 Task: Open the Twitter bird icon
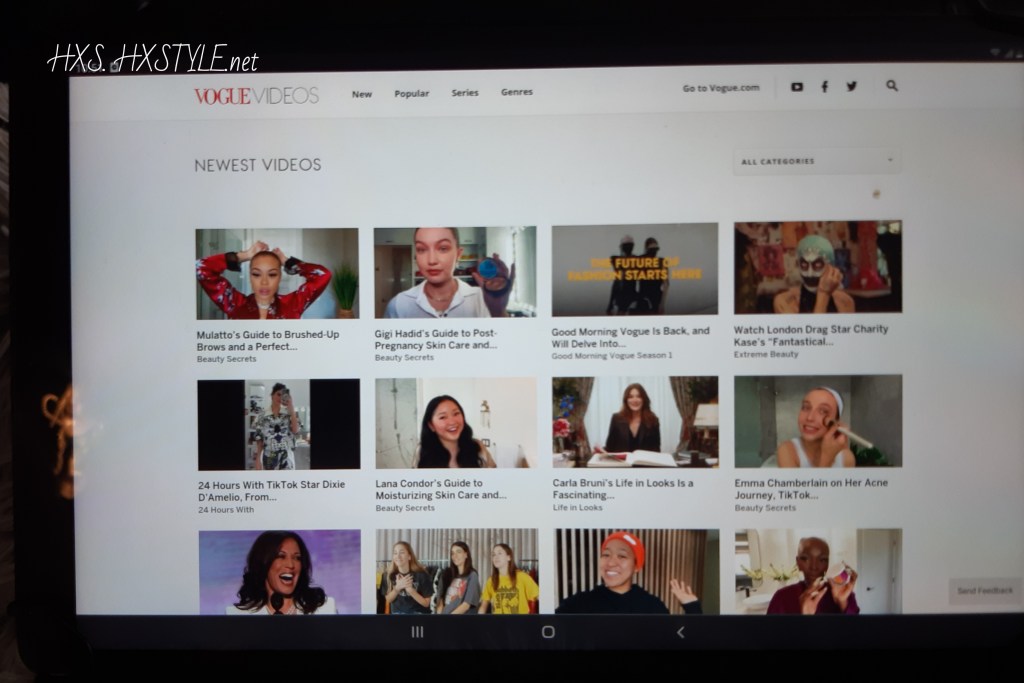pyautogui.click(x=852, y=87)
